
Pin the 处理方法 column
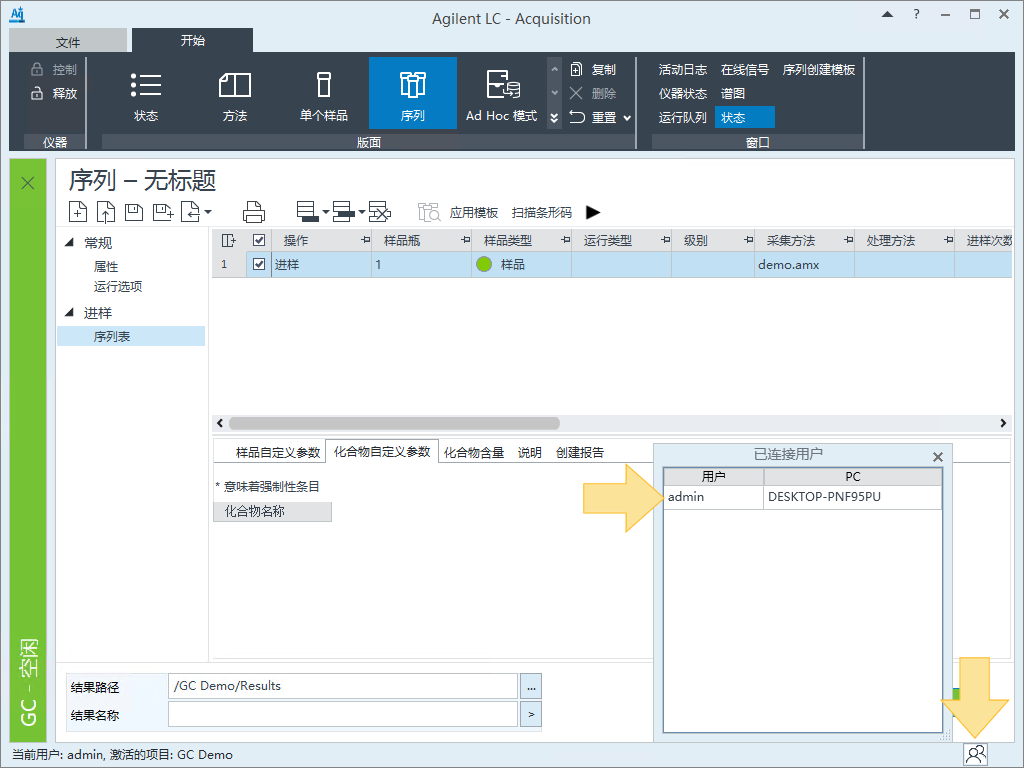click(948, 240)
